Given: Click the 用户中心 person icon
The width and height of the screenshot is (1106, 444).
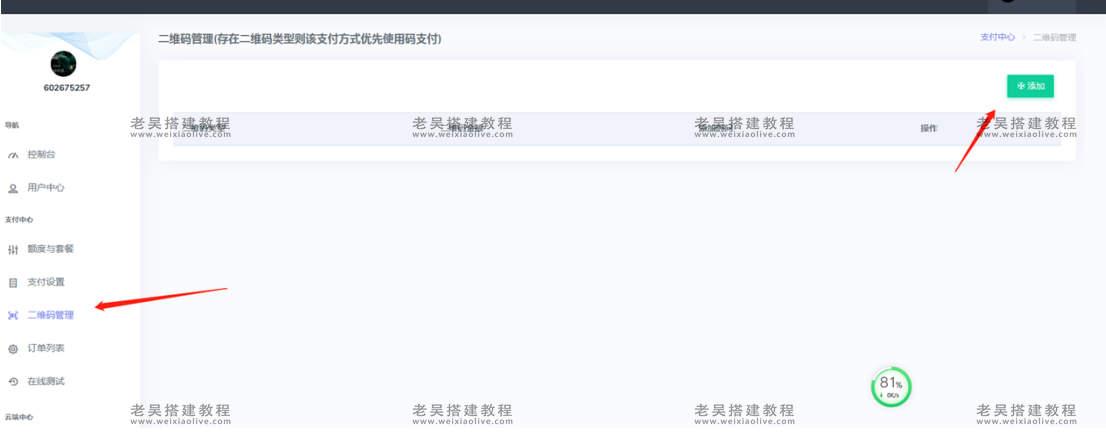Looking at the screenshot, I should 13,188.
